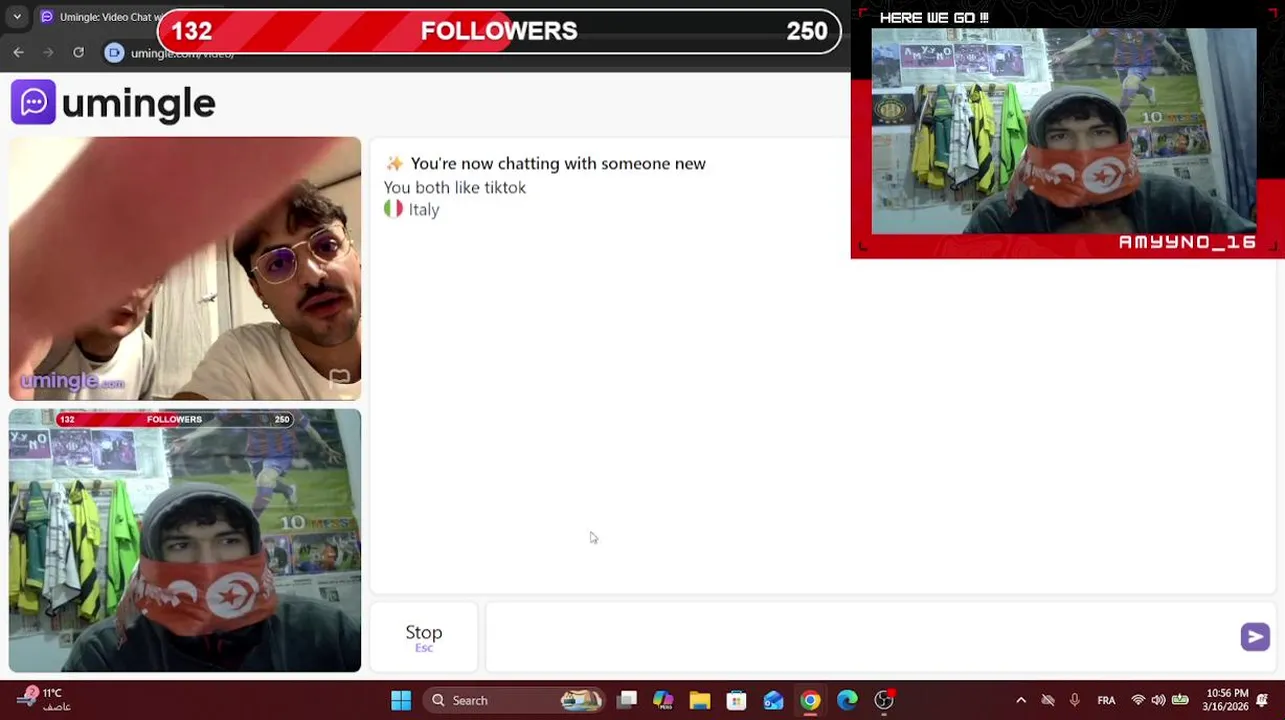Go forward with the browser forward arrow
Screen dimensions: 1285x720
pos(48,52)
